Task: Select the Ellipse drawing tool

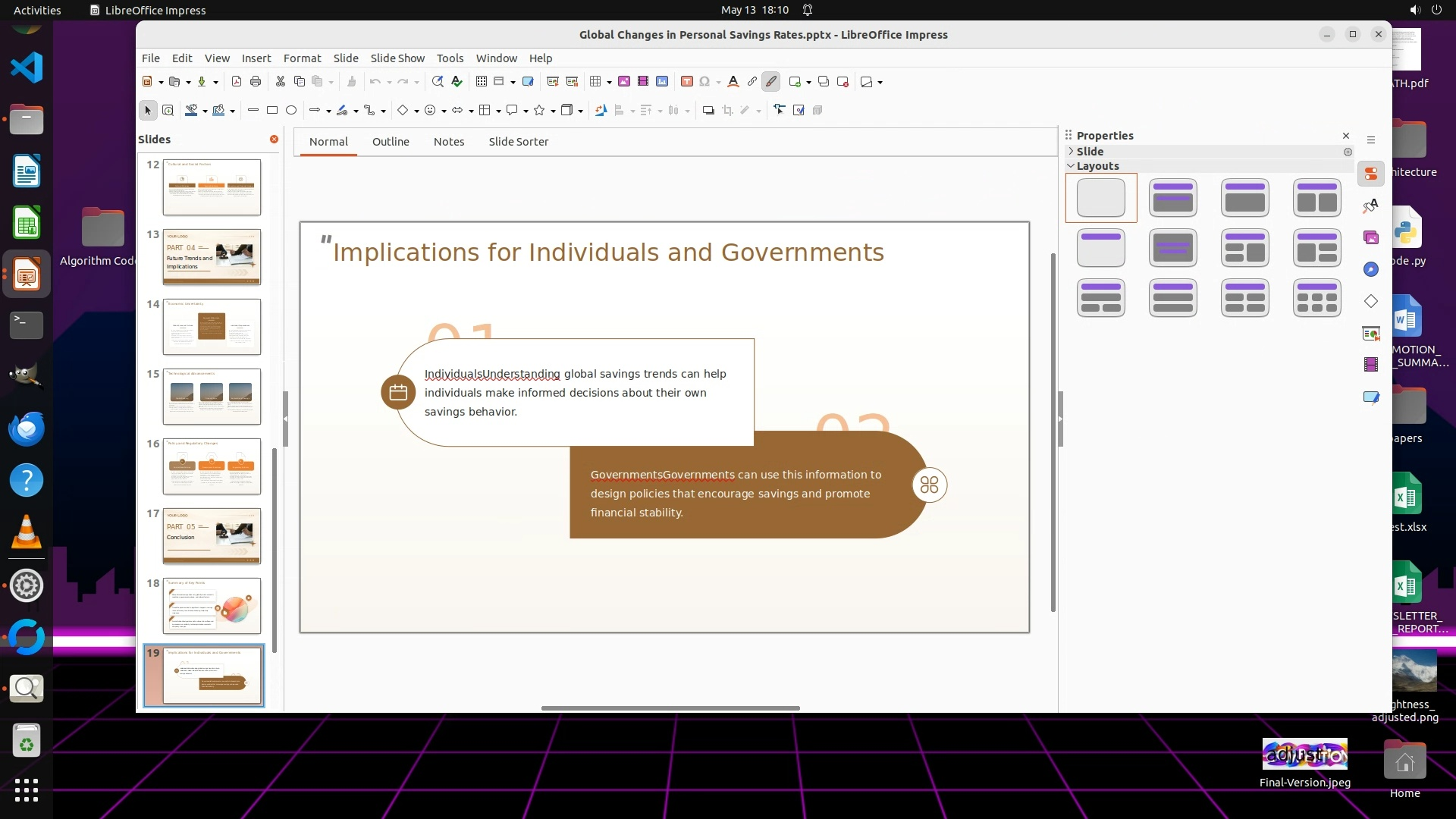Action: pos(291,111)
